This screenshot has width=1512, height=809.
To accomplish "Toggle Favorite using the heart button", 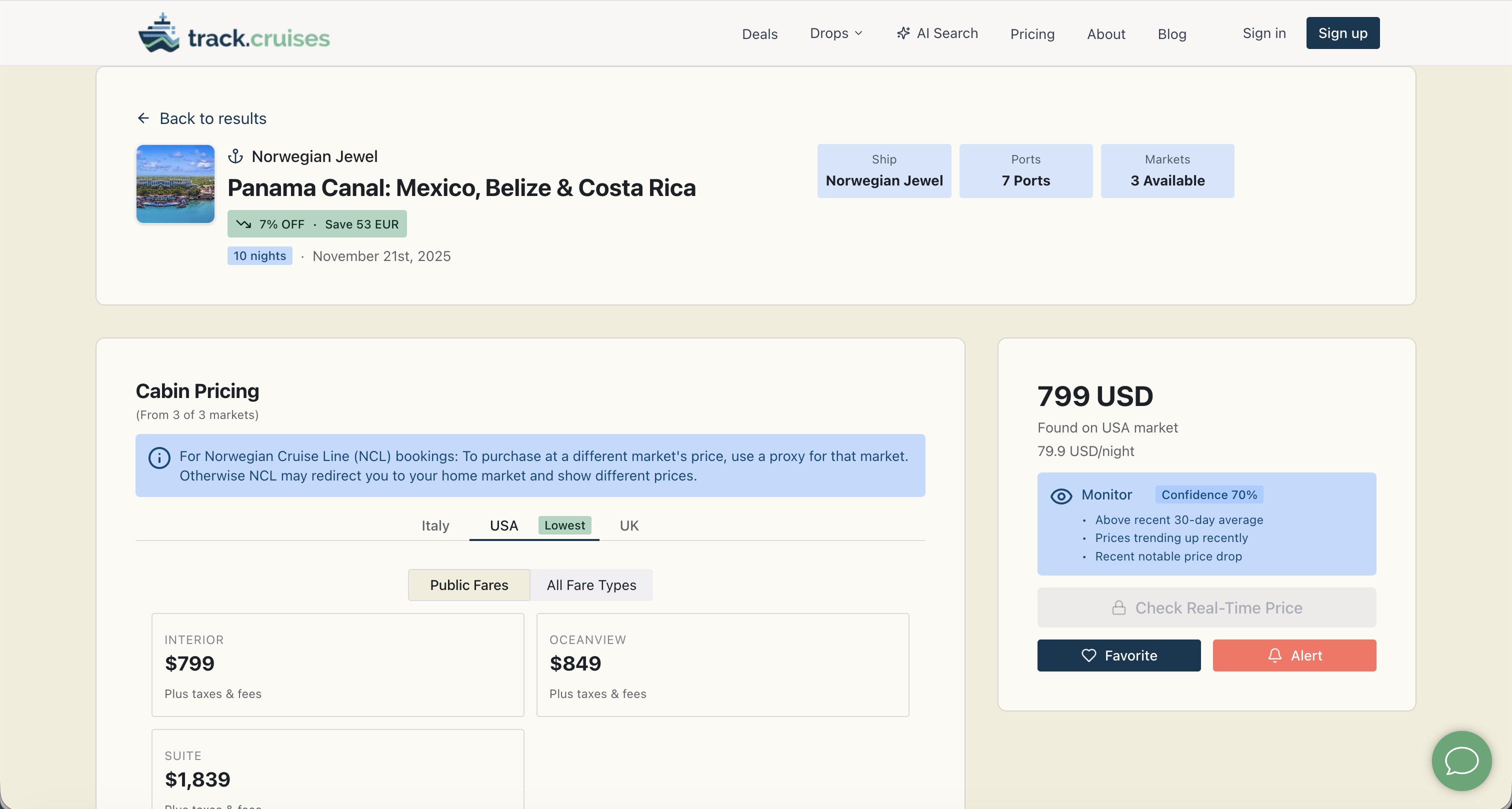I will tap(1117, 655).
